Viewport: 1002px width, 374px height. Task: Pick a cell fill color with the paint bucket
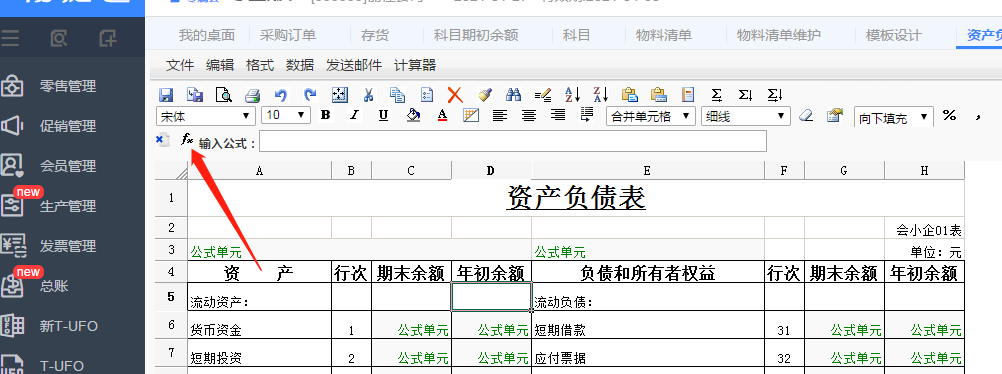coord(413,116)
